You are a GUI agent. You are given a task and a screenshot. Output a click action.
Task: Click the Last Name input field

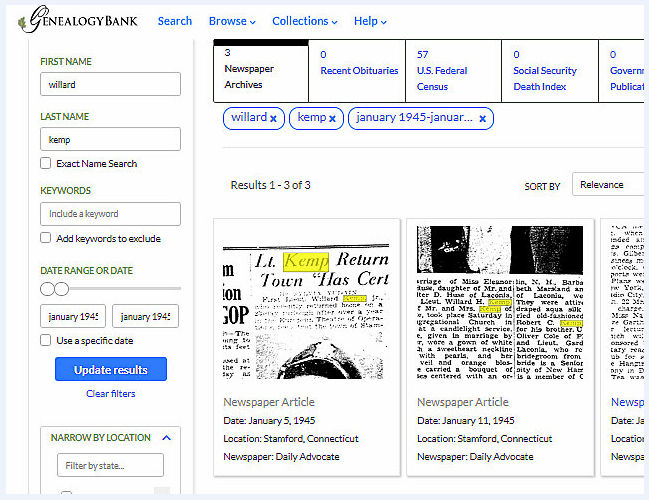coord(111,139)
